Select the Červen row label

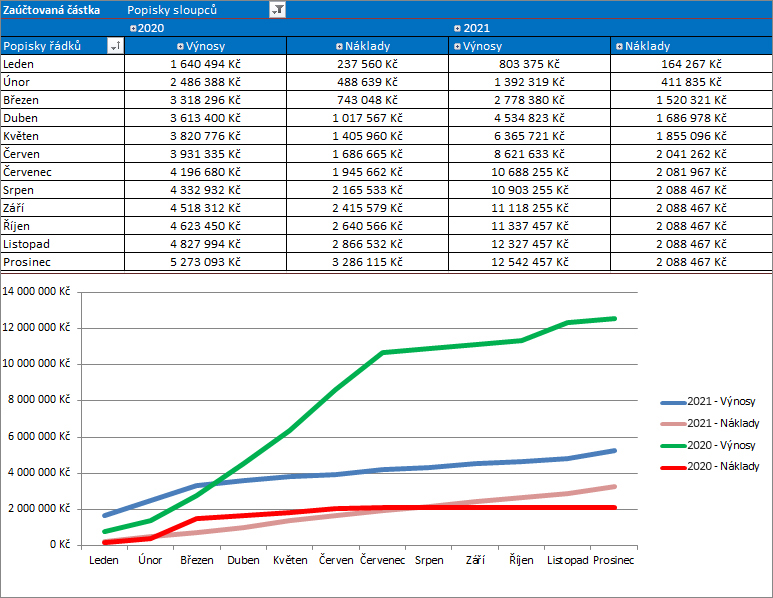pos(62,154)
